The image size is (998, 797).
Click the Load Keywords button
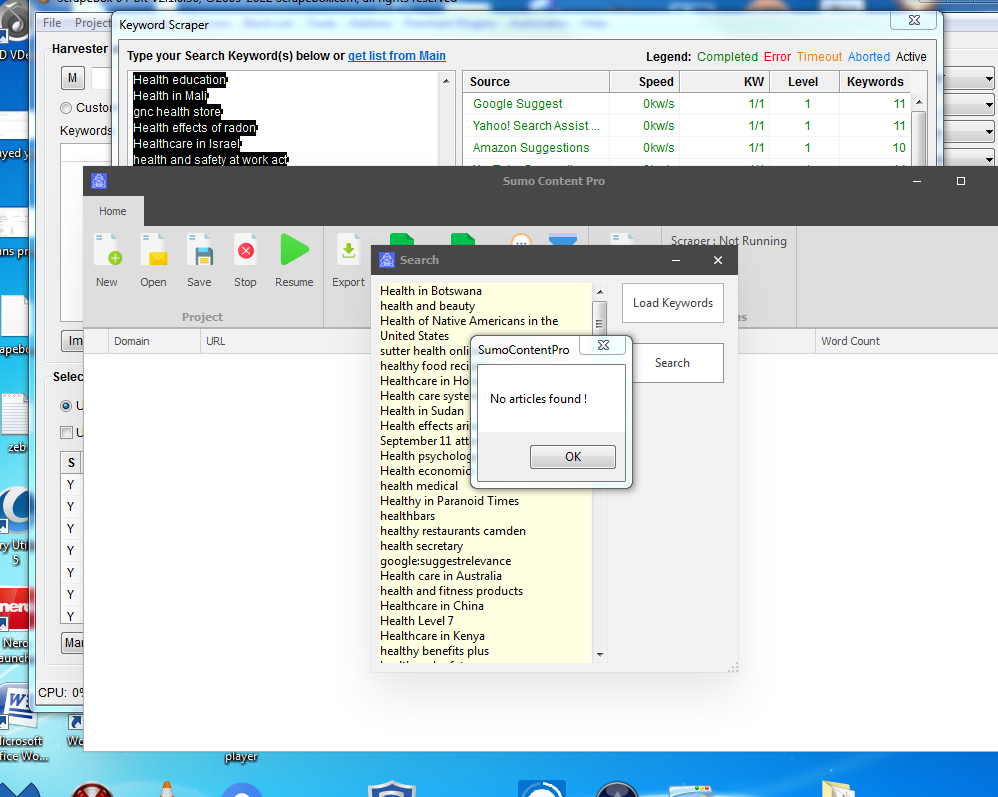pos(673,303)
